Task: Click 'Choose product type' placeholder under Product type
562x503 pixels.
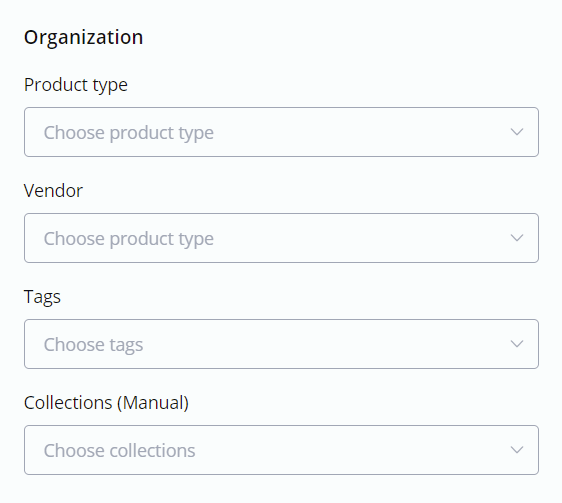Action: tap(129, 133)
